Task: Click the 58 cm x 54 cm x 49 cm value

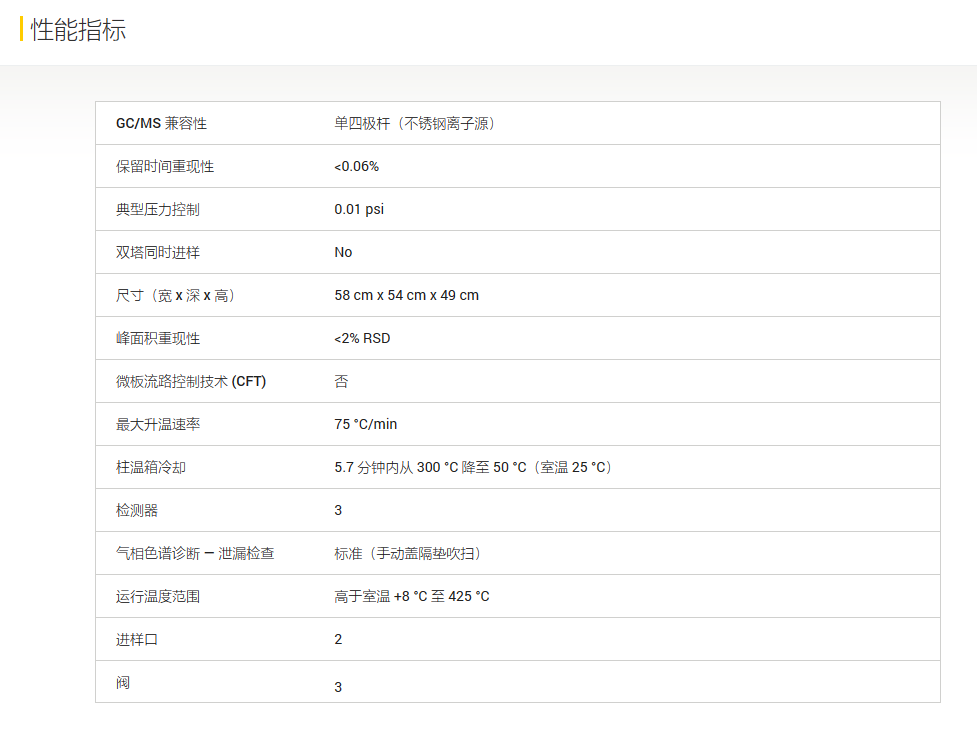Action: pyautogui.click(x=406, y=296)
